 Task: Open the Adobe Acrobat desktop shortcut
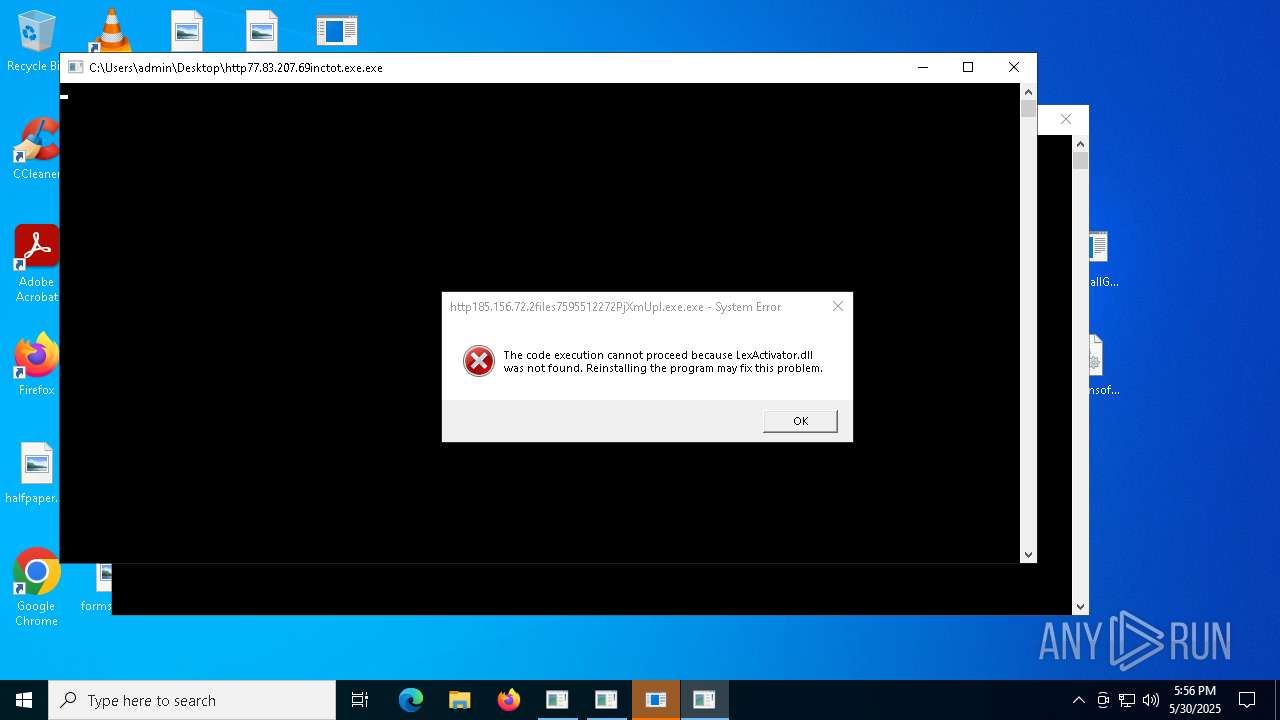tap(36, 264)
